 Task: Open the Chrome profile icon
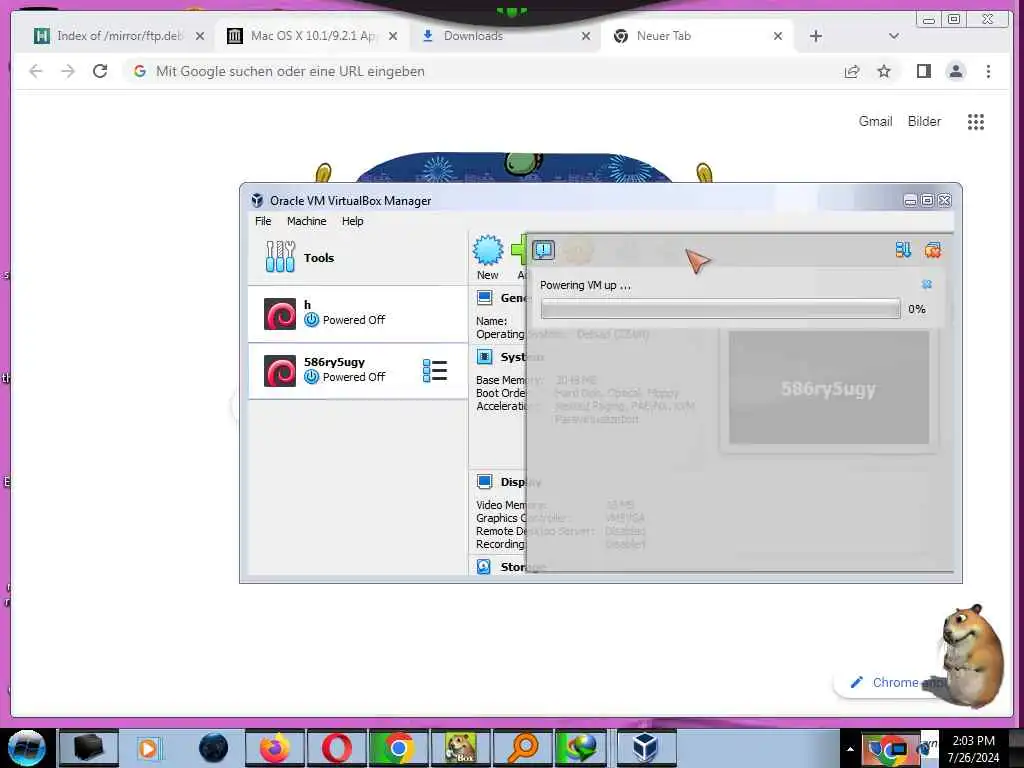click(x=955, y=71)
